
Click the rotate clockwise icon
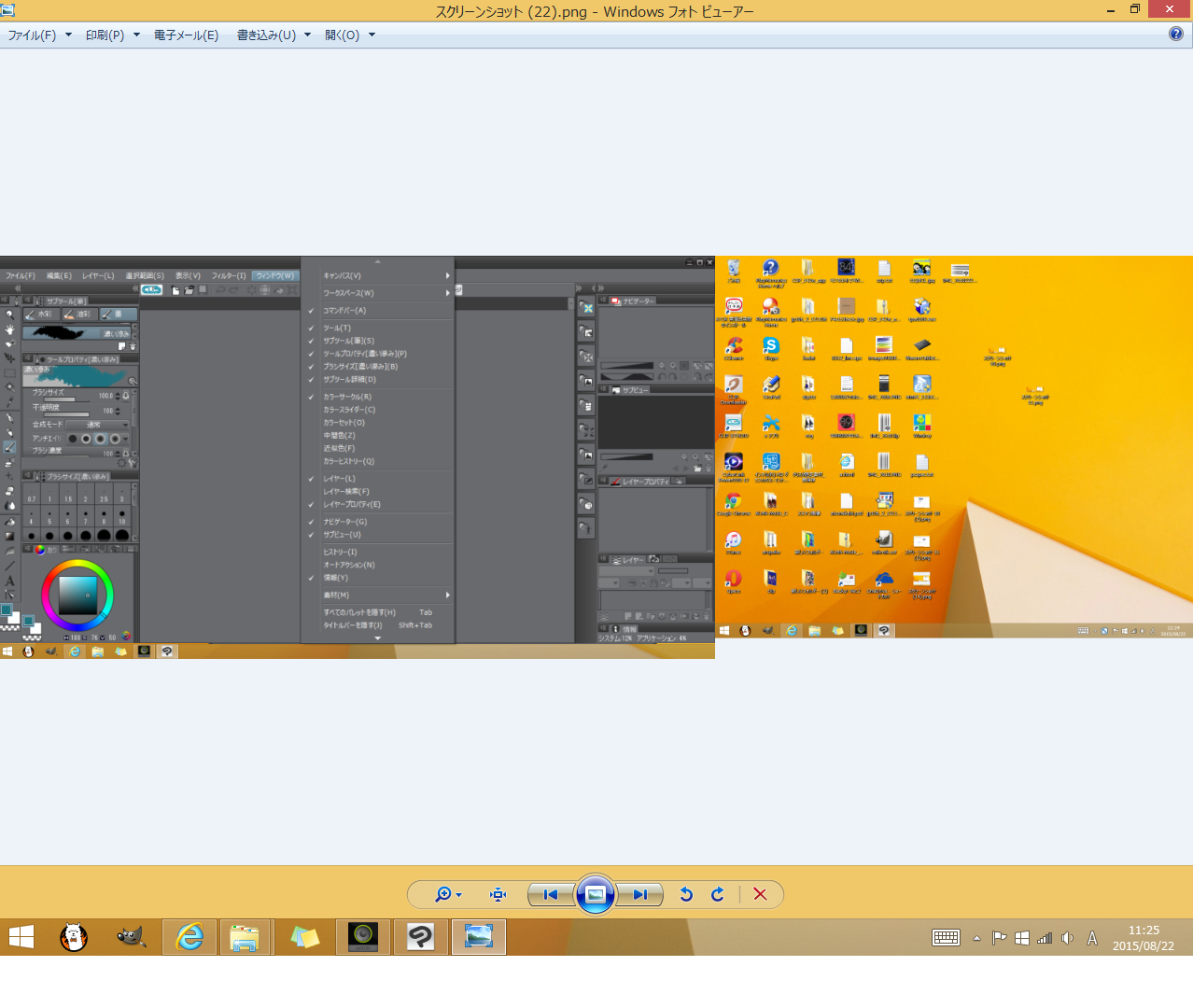[718, 894]
